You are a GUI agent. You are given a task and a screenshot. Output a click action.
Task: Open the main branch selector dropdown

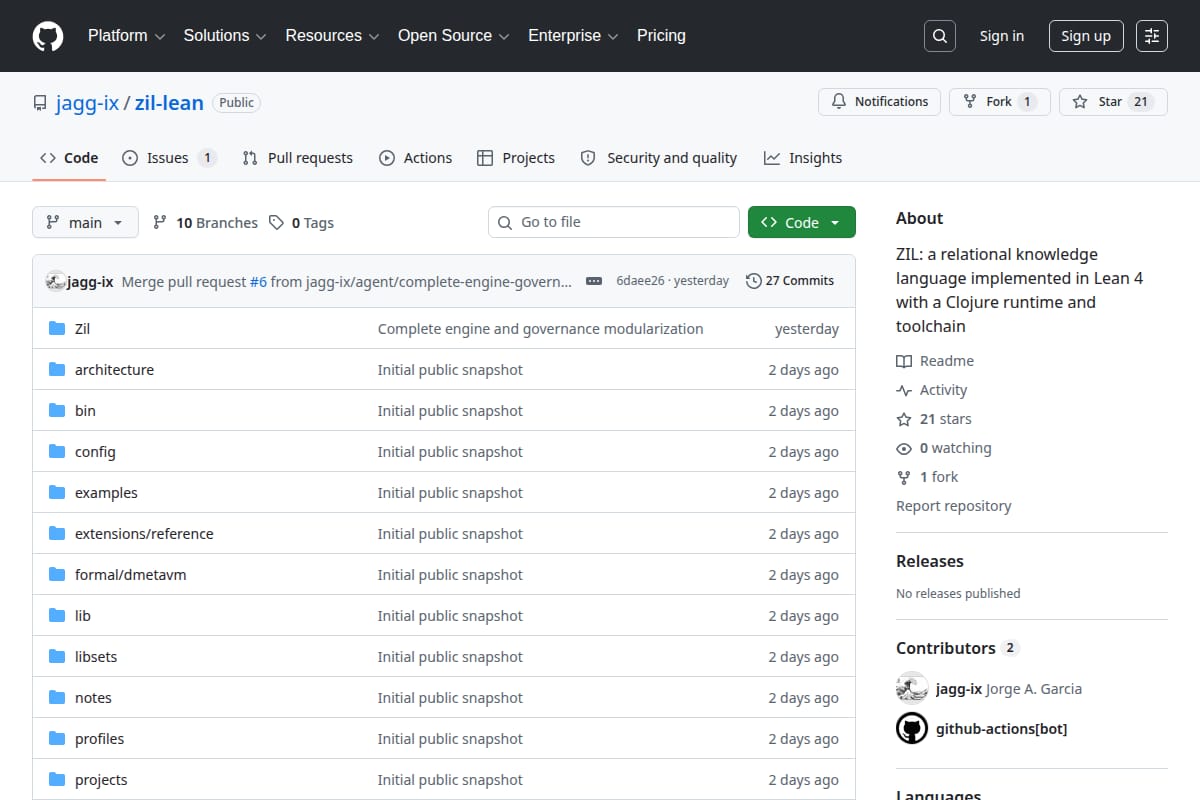point(85,222)
